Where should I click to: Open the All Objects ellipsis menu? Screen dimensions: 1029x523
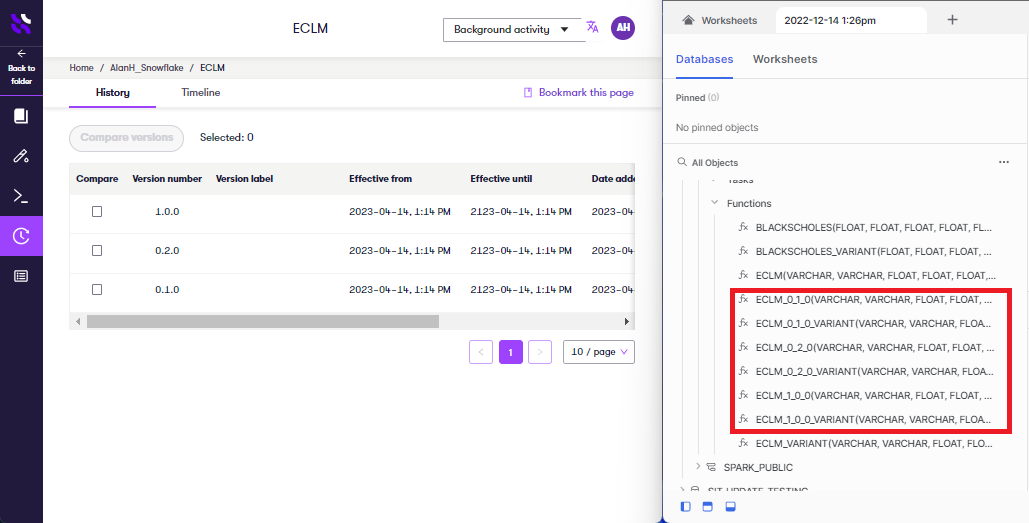pyautogui.click(x=1003, y=162)
